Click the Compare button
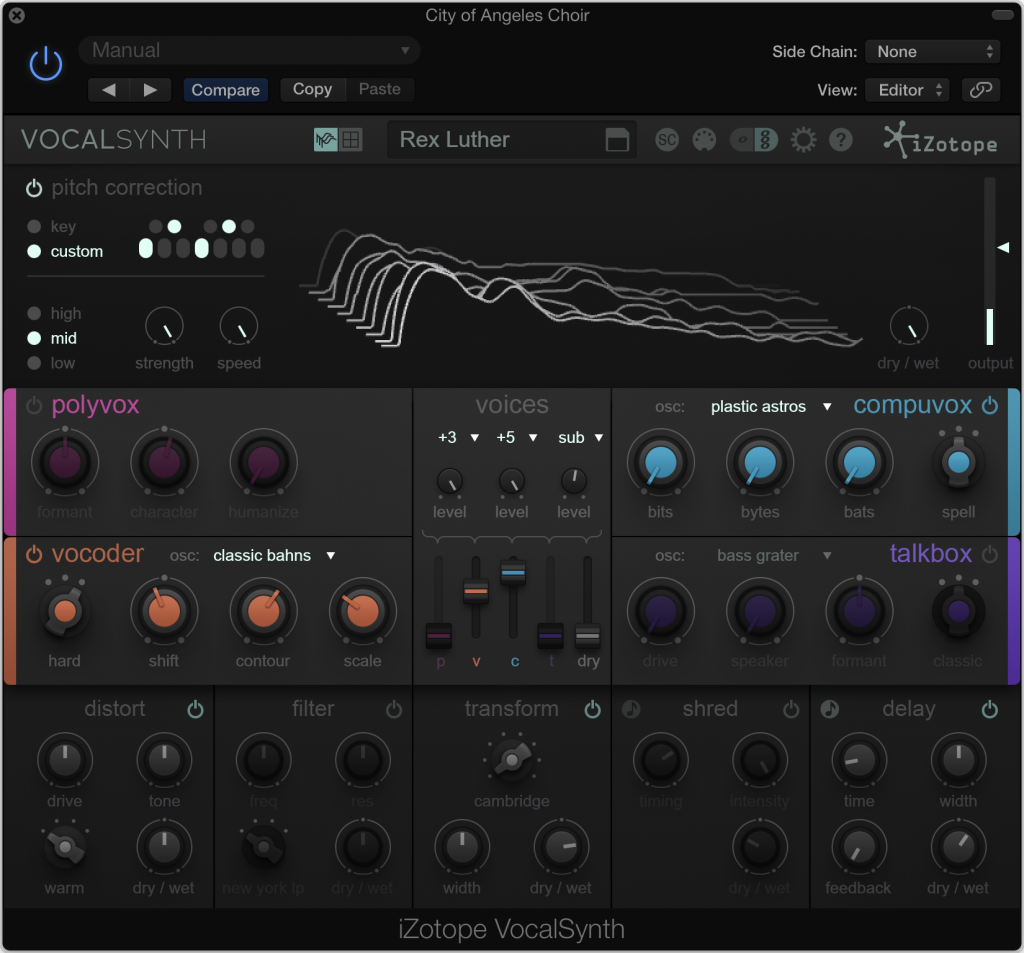1024x953 pixels. pyautogui.click(x=225, y=90)
